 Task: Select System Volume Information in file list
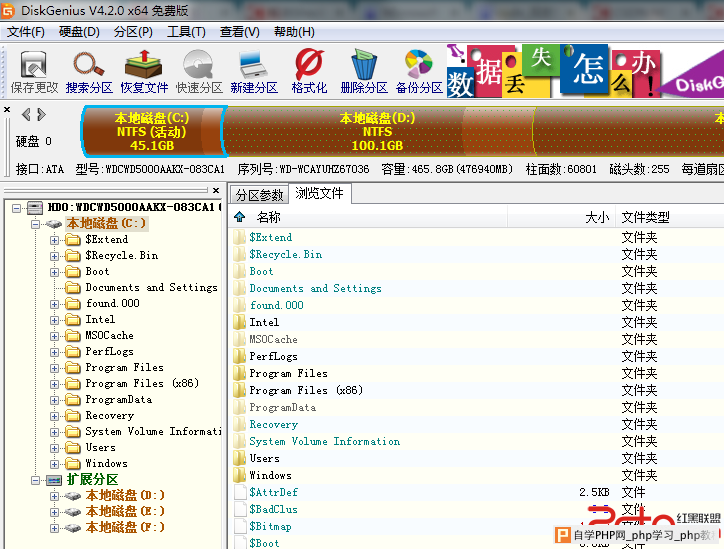[325, 441]
